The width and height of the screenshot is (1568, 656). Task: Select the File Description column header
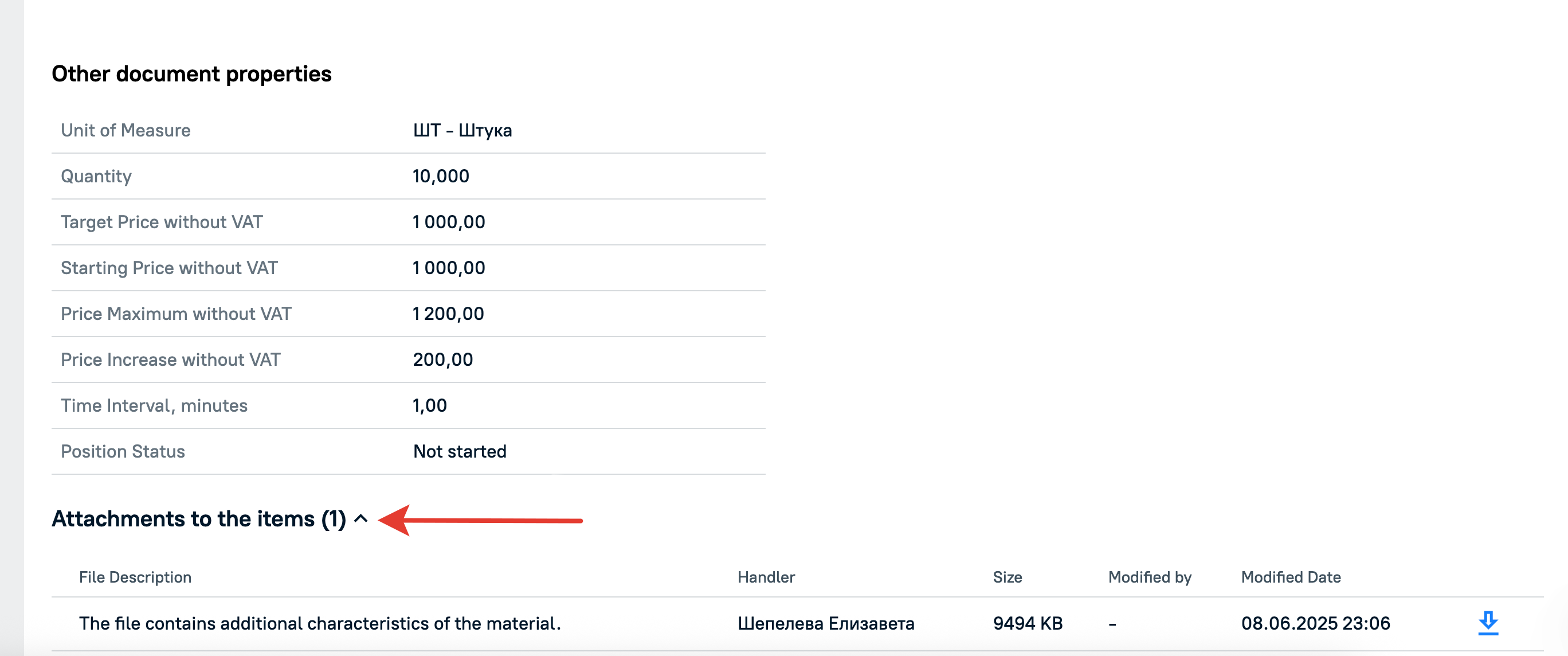[135, 577]
